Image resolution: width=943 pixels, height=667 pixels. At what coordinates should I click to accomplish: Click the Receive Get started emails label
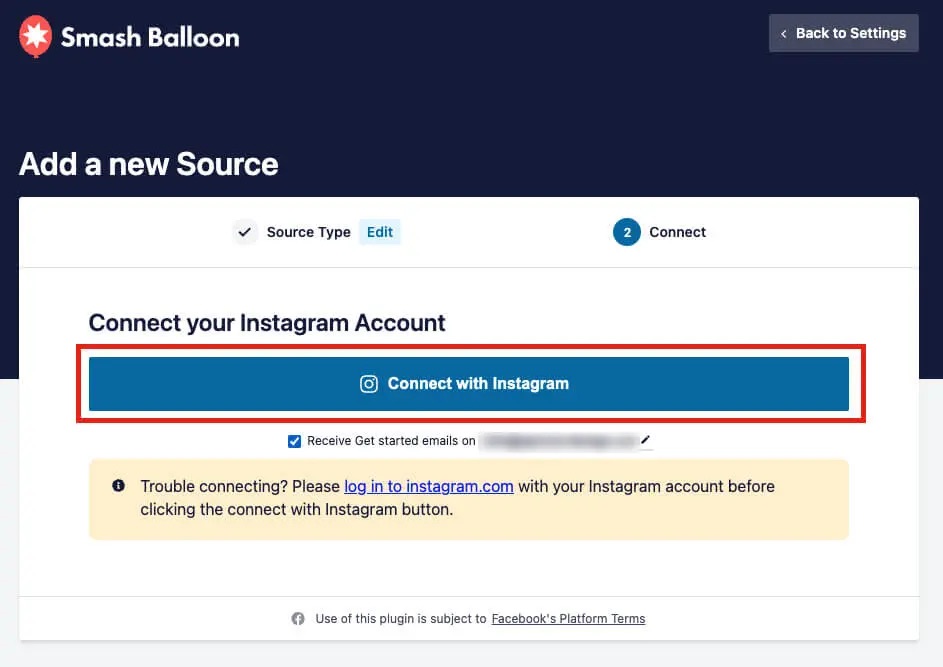coord(391,441)
